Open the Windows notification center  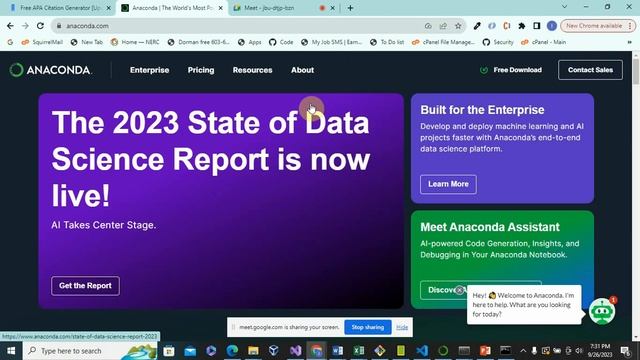coord(625,351)
